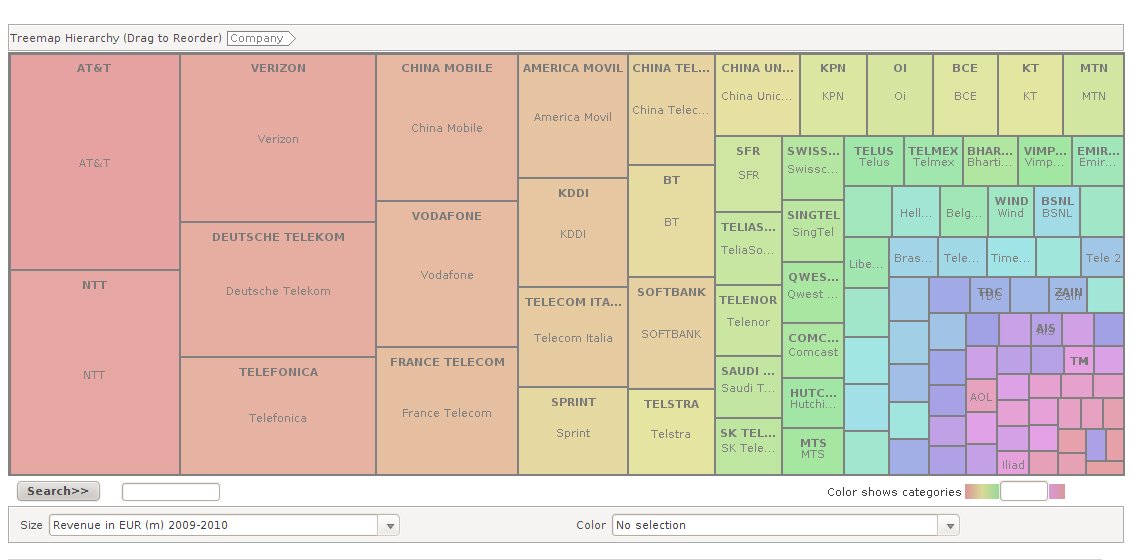Select the SingTel treemap cell
Screen dimensions: 1132x560
(813, 231)
